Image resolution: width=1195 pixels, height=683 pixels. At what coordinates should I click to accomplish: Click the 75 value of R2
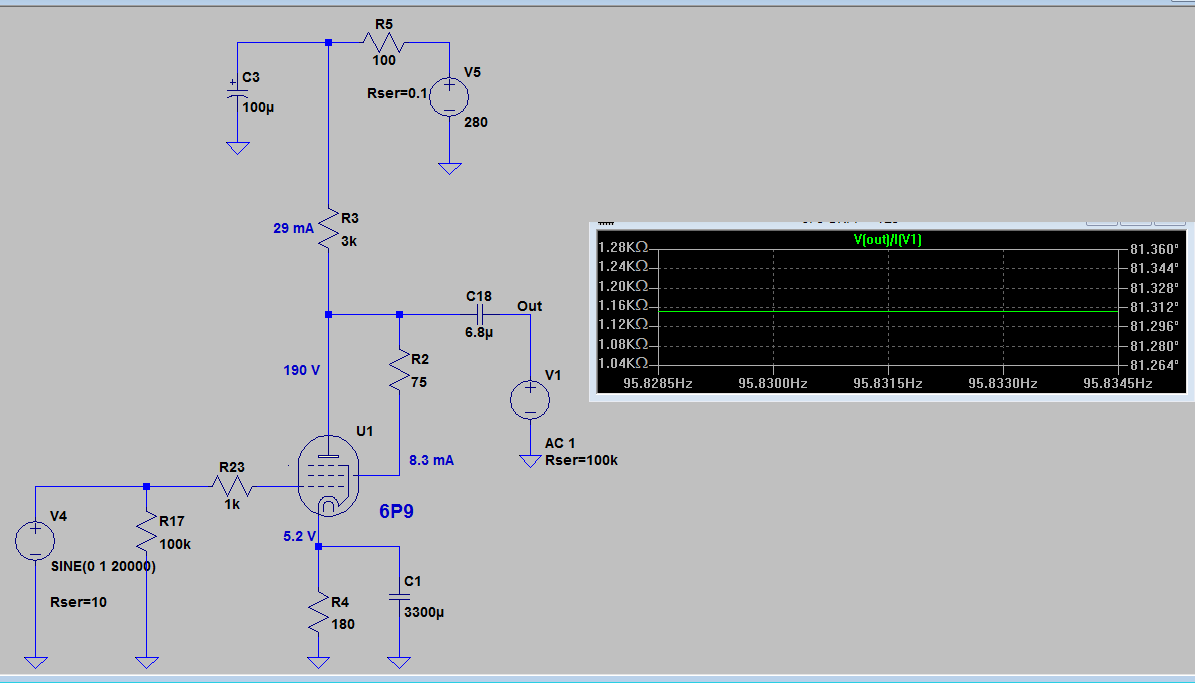[419, 382]
